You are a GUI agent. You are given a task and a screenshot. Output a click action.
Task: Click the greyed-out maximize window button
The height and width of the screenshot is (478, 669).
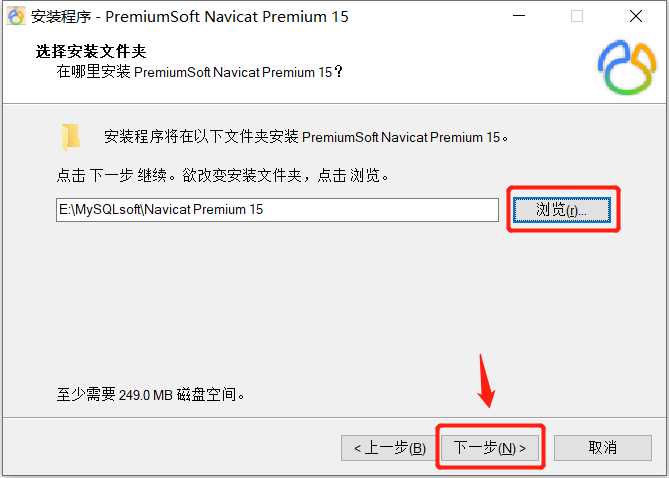tap(577, 16)
